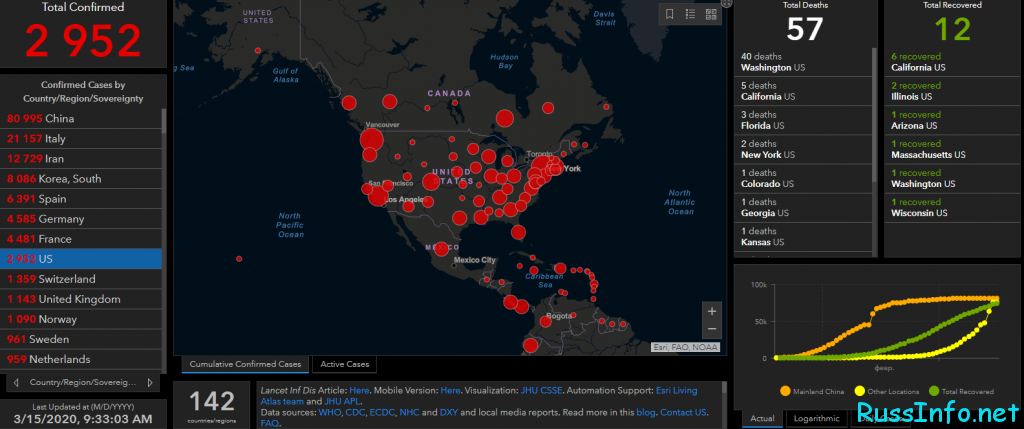Click the deaths list scrollbar

coord(875,114)
